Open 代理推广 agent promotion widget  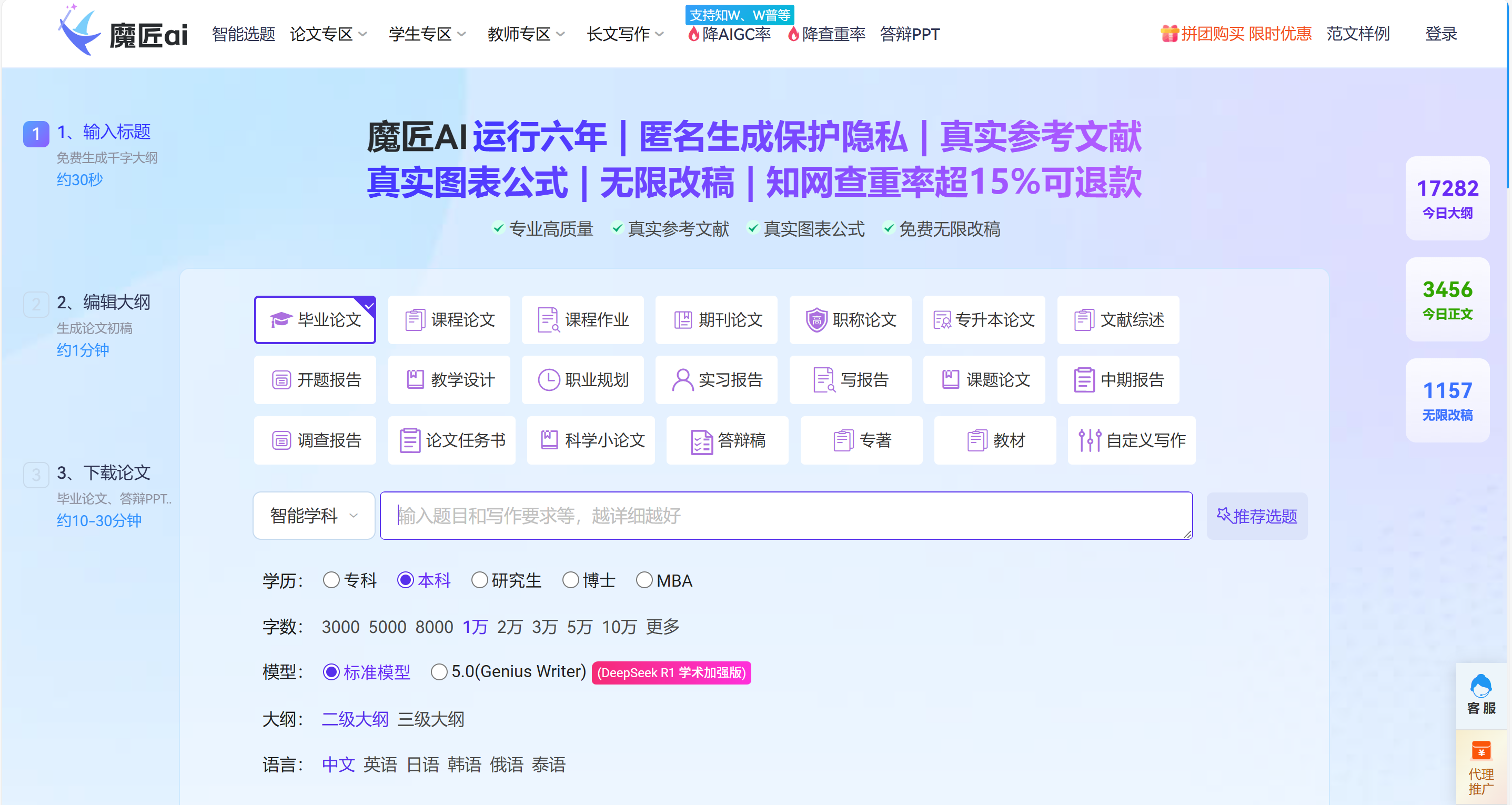coord(1481,767)
